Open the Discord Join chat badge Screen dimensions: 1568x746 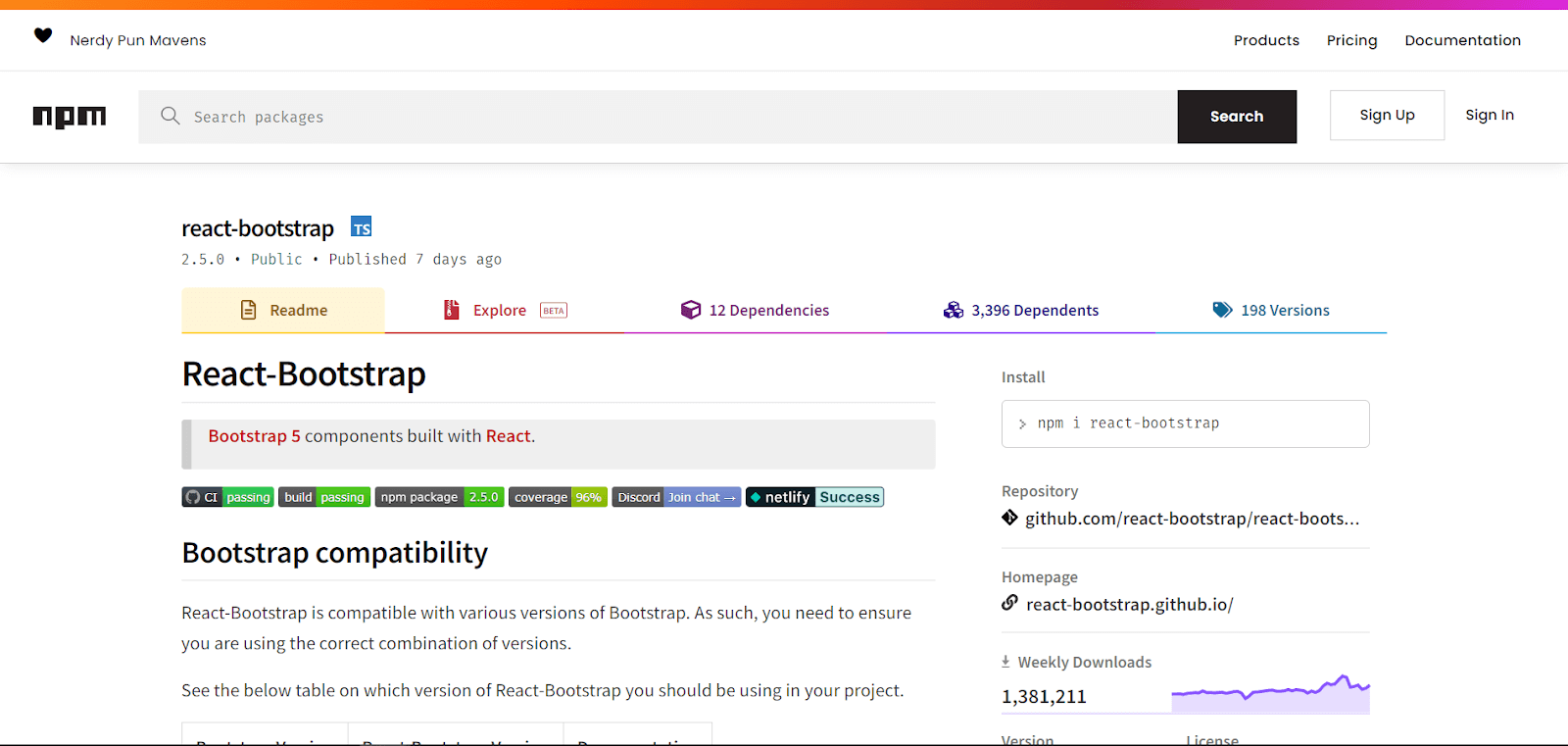coord(676,497)
